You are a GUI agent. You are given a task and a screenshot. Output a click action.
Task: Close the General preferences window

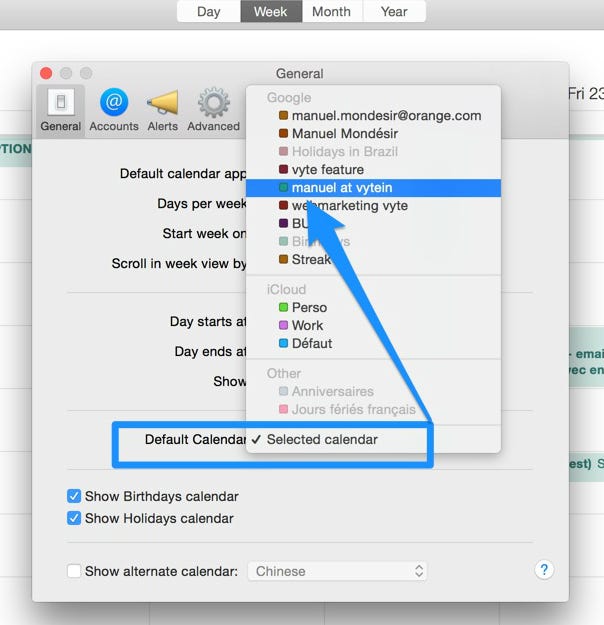point(46,73)
